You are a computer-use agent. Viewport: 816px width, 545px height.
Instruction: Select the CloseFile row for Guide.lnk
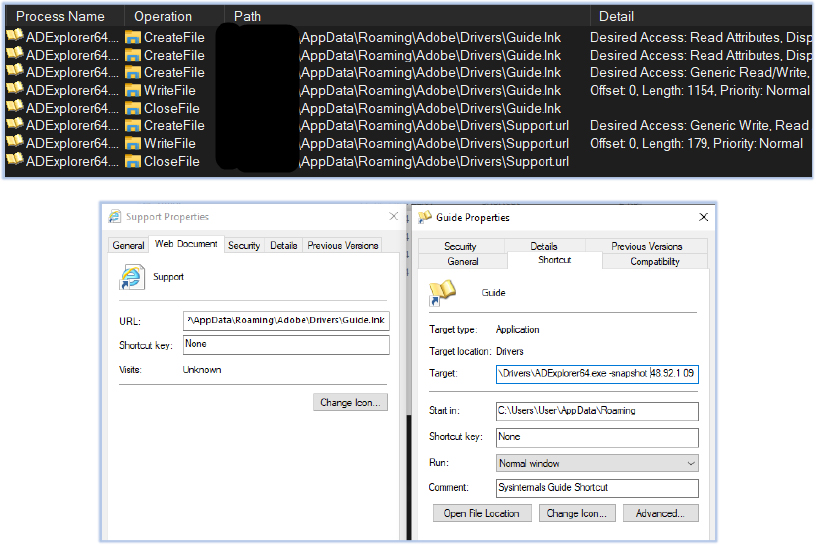(408, 108)
